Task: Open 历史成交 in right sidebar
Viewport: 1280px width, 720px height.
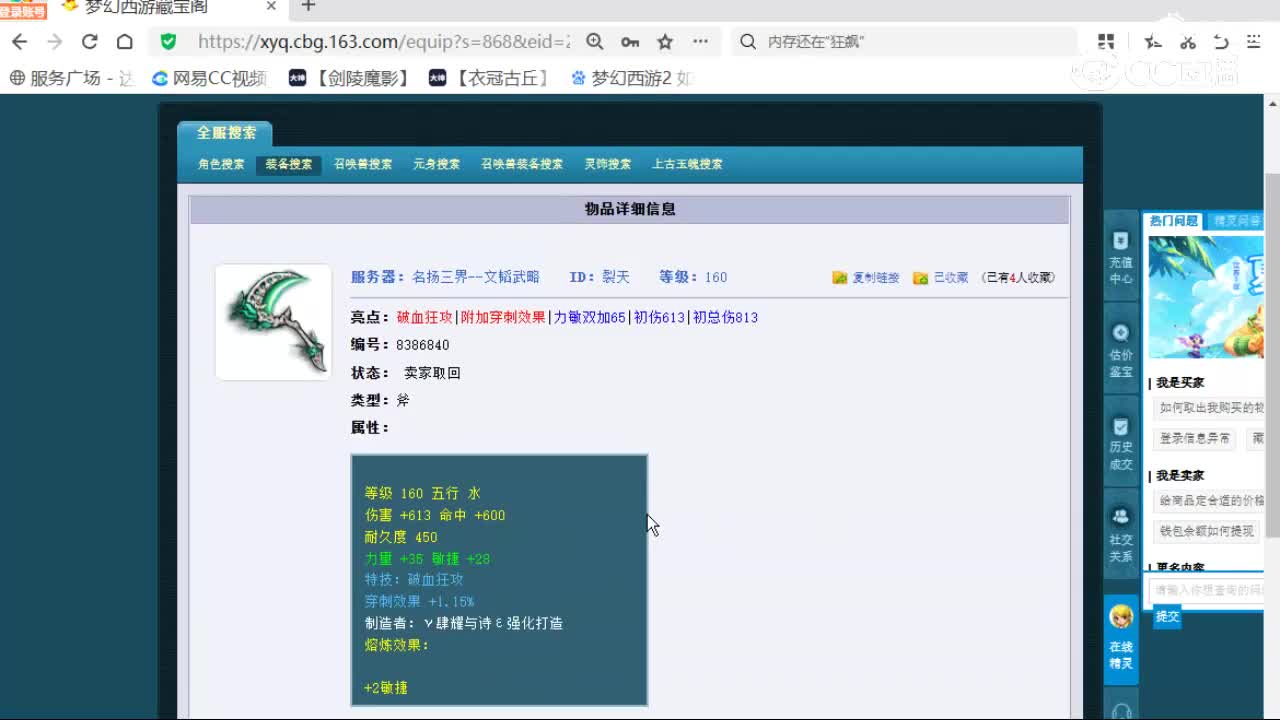Action: 1121,443
